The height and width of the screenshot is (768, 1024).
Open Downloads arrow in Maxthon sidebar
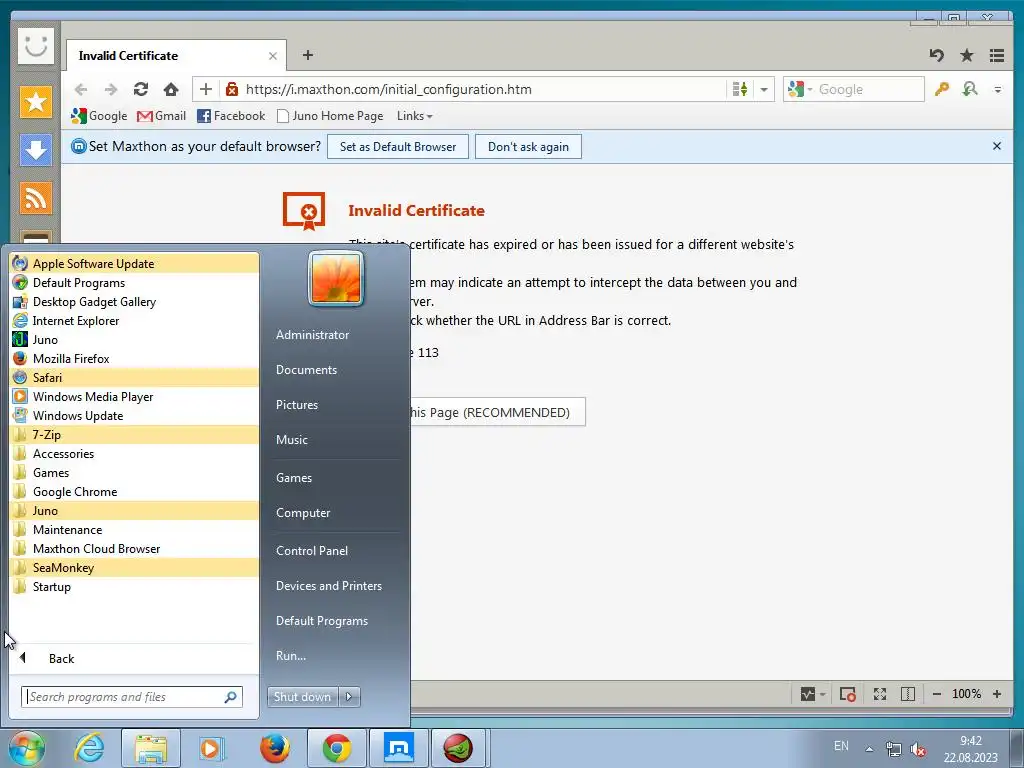[x=35, y=150]
